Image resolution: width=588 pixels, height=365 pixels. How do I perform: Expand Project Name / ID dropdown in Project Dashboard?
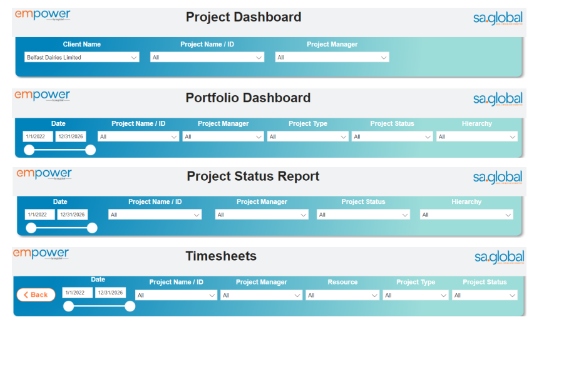point(207,57)
